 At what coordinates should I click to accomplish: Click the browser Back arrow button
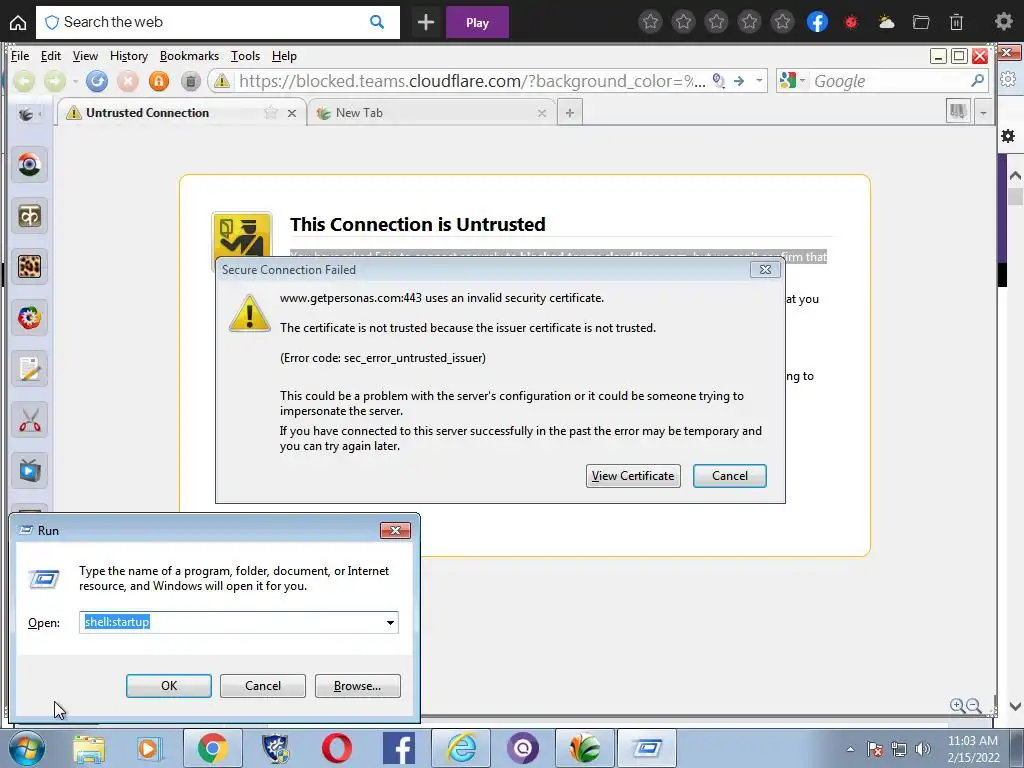[x=24, y=81]
